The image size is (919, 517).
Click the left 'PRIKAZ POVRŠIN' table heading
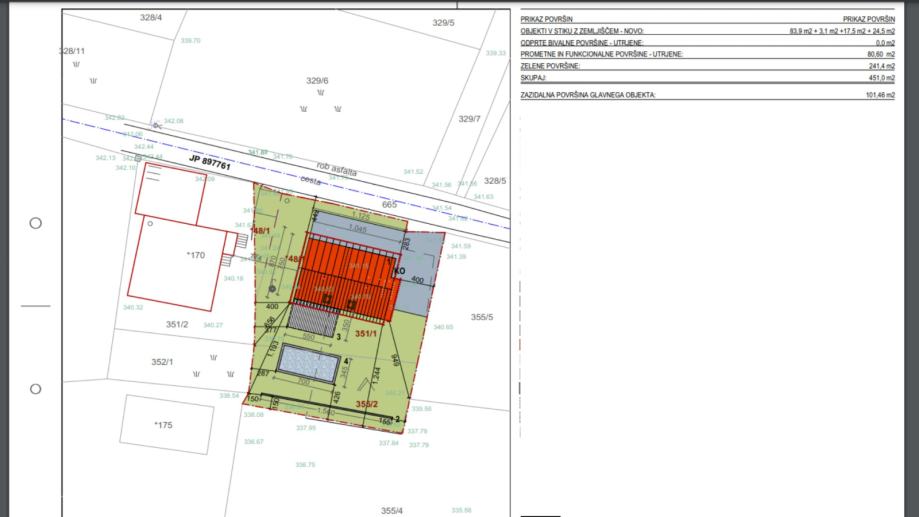(x=546, y=19)
